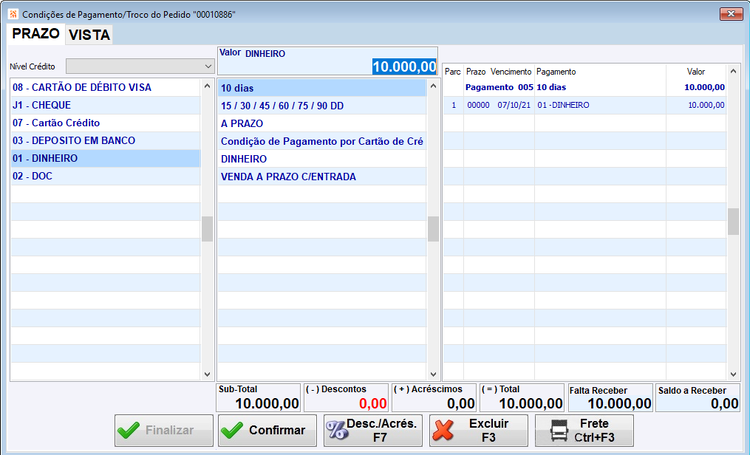750x455 pixels.
Task: Switch to the PRAZO tab
Action: [x=36, y=33]
